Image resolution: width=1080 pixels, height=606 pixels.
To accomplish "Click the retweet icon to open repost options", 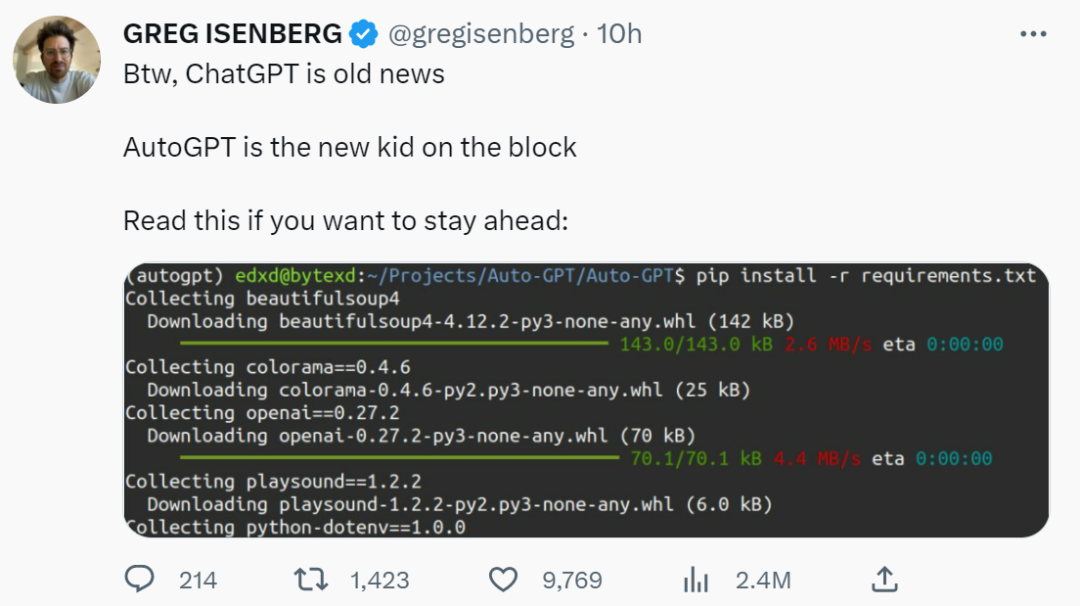I will (x=311, y=579).
